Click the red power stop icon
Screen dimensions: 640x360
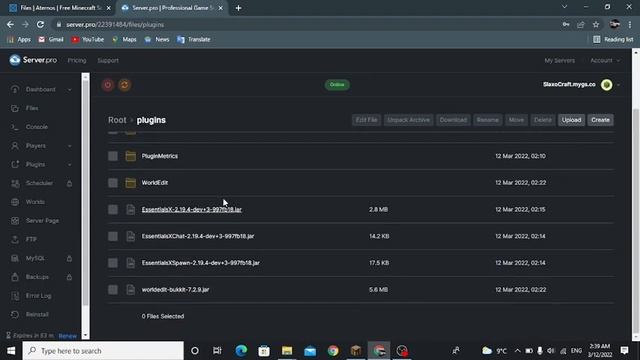[x=108, y=85]
